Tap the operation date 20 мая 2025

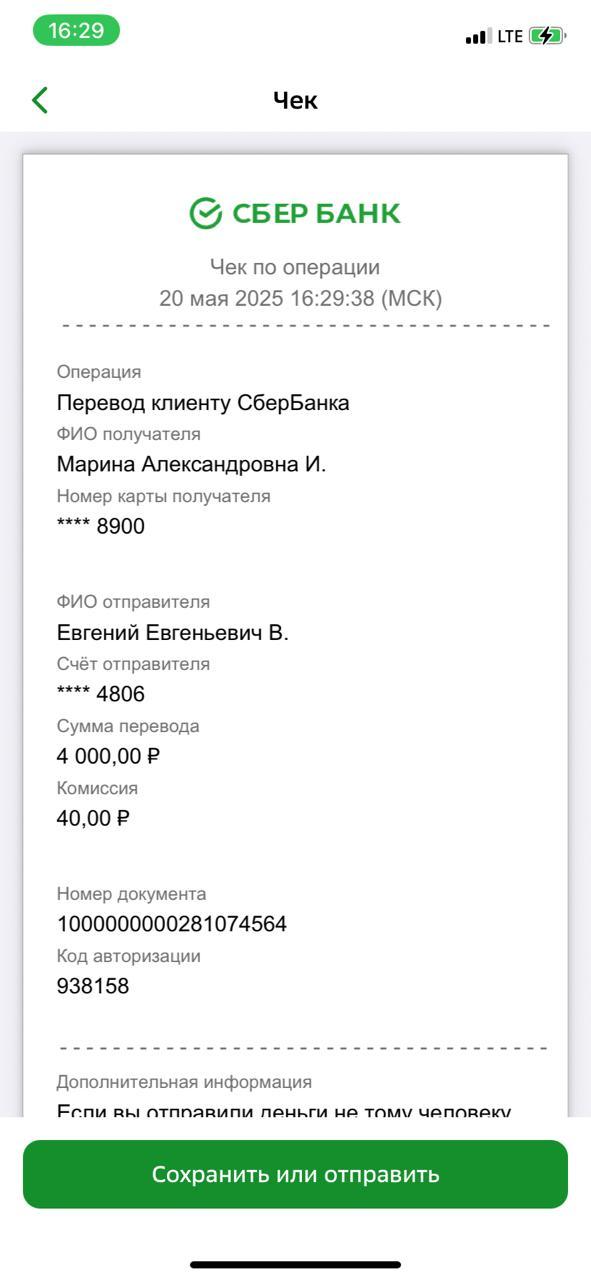[220, 298]
